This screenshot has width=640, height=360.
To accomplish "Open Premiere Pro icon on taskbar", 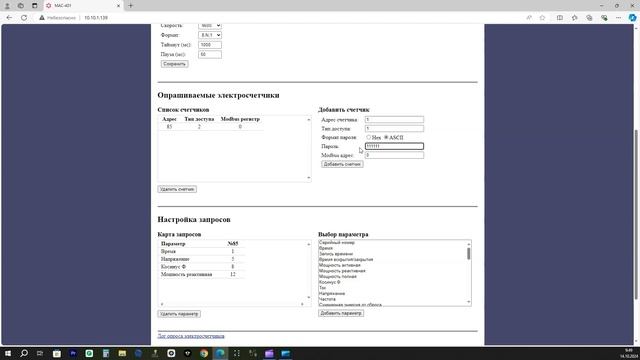I will click(73, 353).
